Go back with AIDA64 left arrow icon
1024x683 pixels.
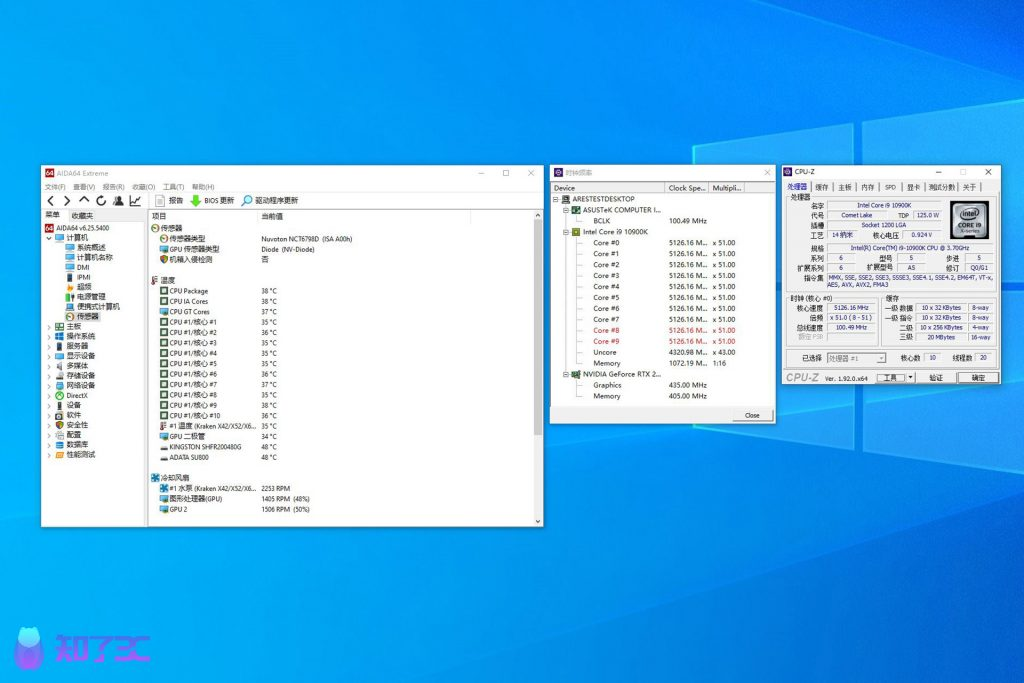[x=51, y=201]
